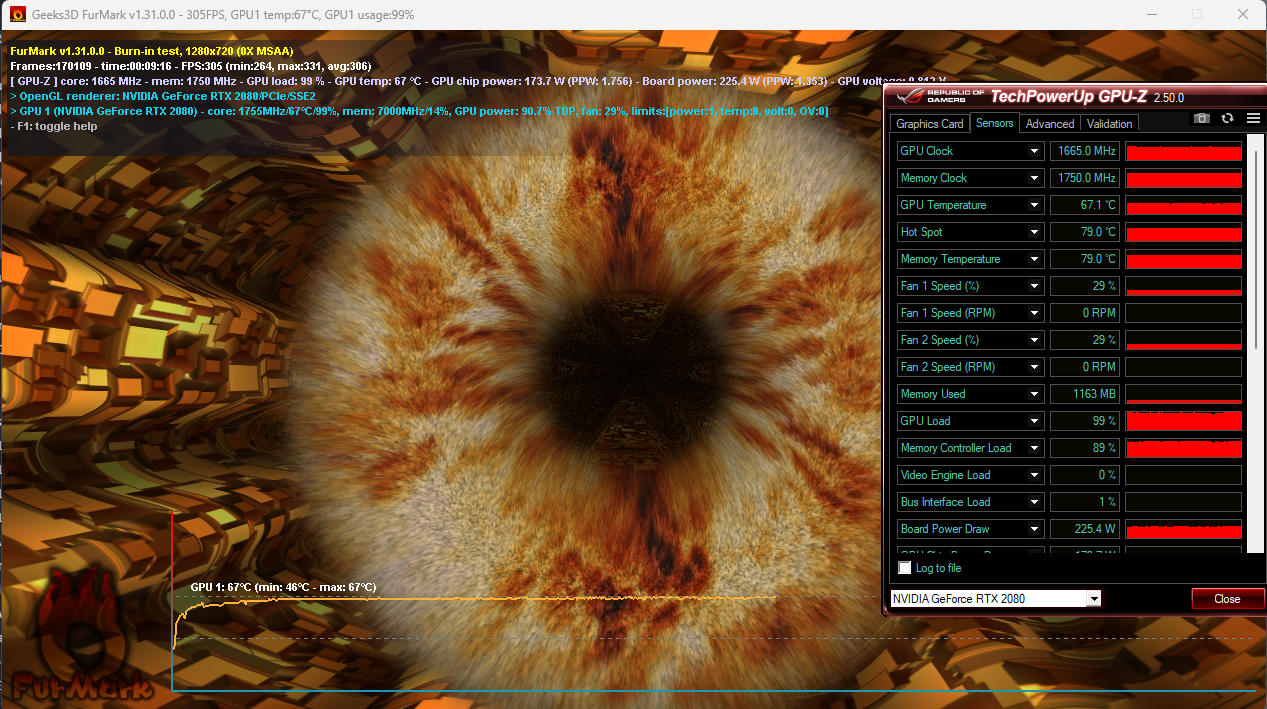
Task: Expand the Board Power Draw dropdown
Action: click(x=1035, y=529)
